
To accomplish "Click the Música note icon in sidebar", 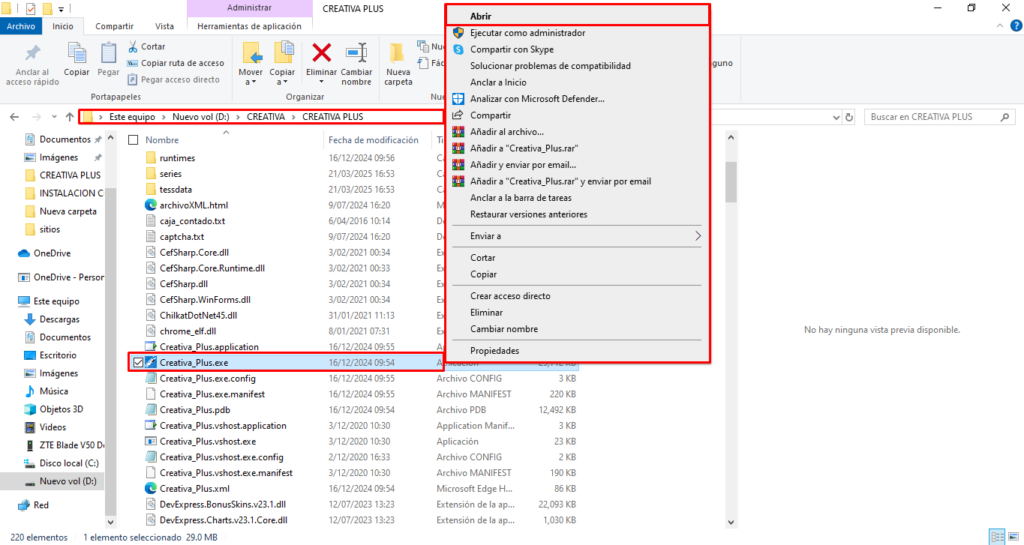I will [x=29, y=391].
